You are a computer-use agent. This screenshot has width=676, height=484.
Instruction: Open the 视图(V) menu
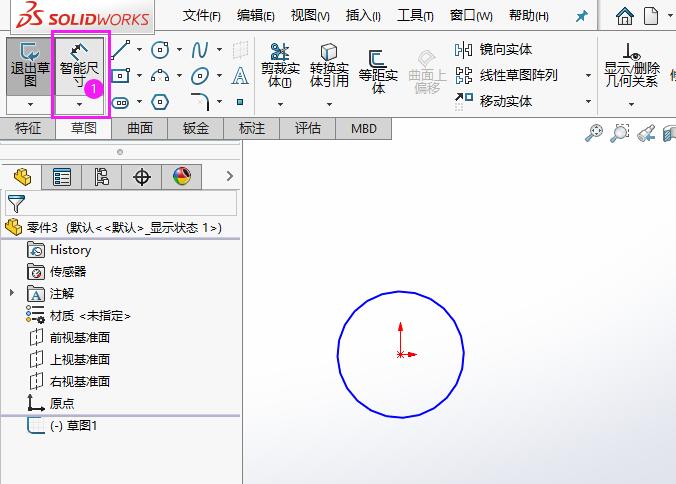pyautogui.click(x=310, y=16)
